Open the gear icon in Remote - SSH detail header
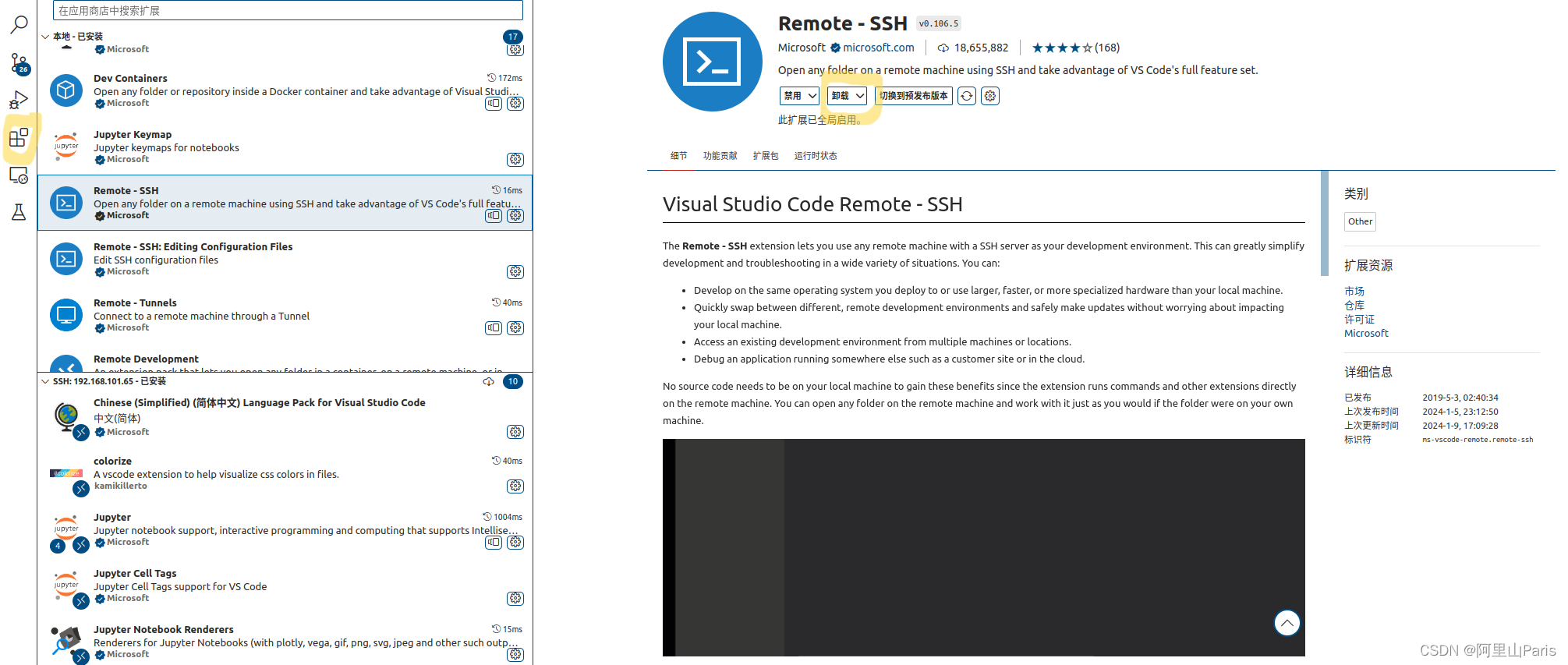 [x=990, y=96]
